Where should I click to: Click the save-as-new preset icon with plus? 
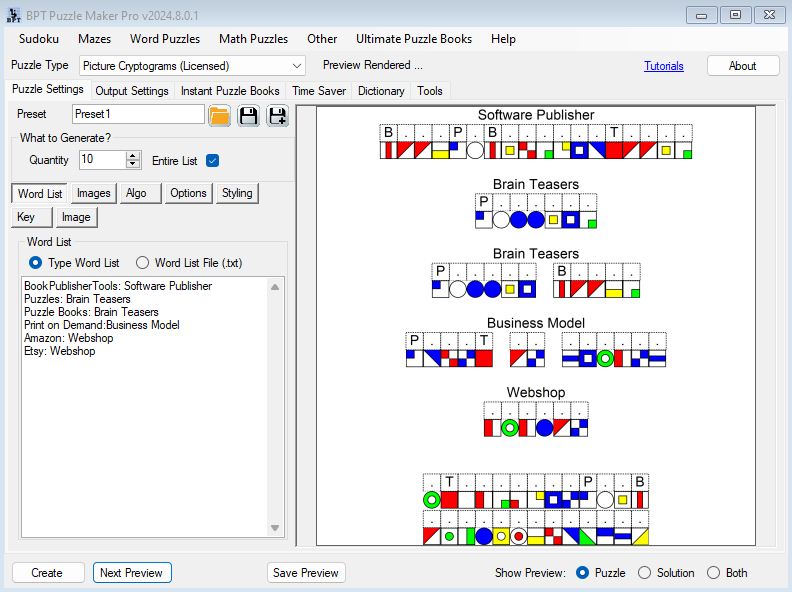[277, 115]
